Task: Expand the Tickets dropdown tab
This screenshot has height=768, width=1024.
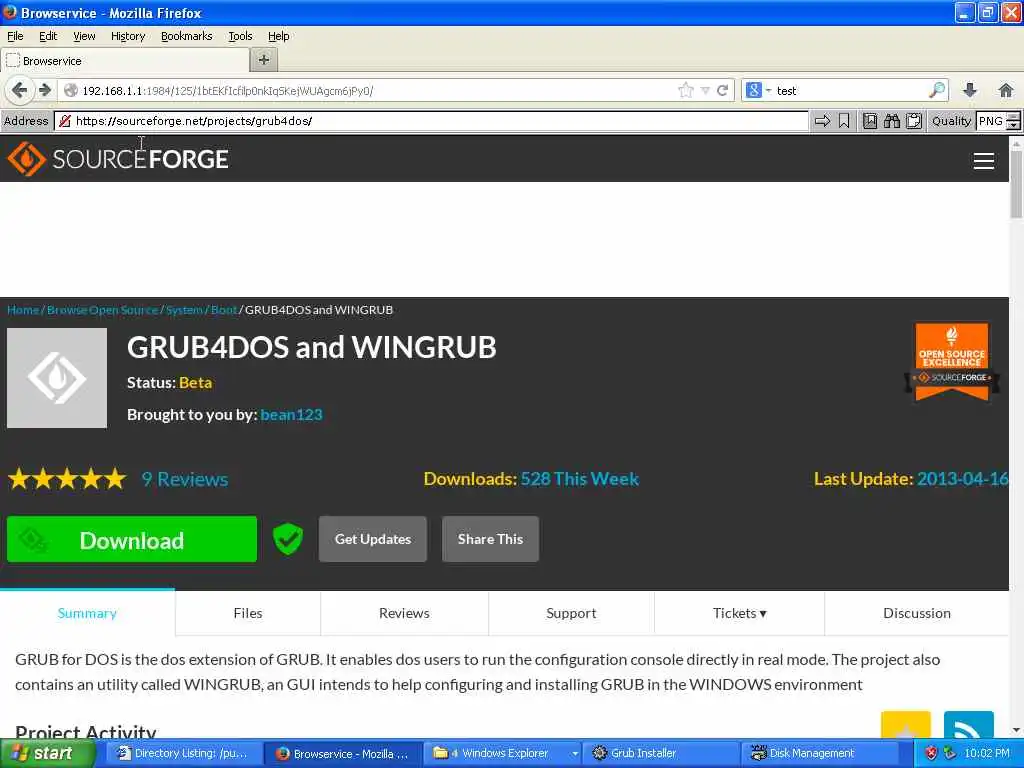Action: coord(739,613)
